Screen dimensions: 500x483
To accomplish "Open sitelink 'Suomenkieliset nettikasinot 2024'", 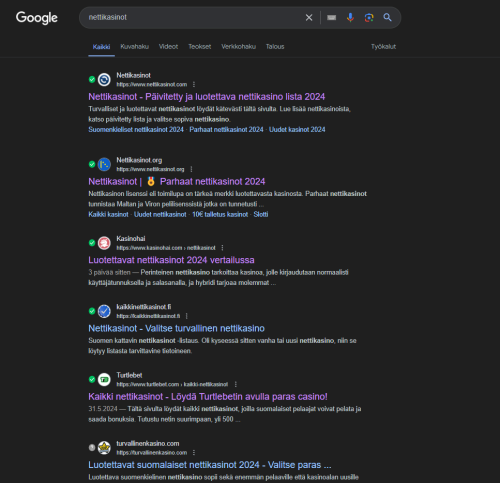I will point(136,130).
